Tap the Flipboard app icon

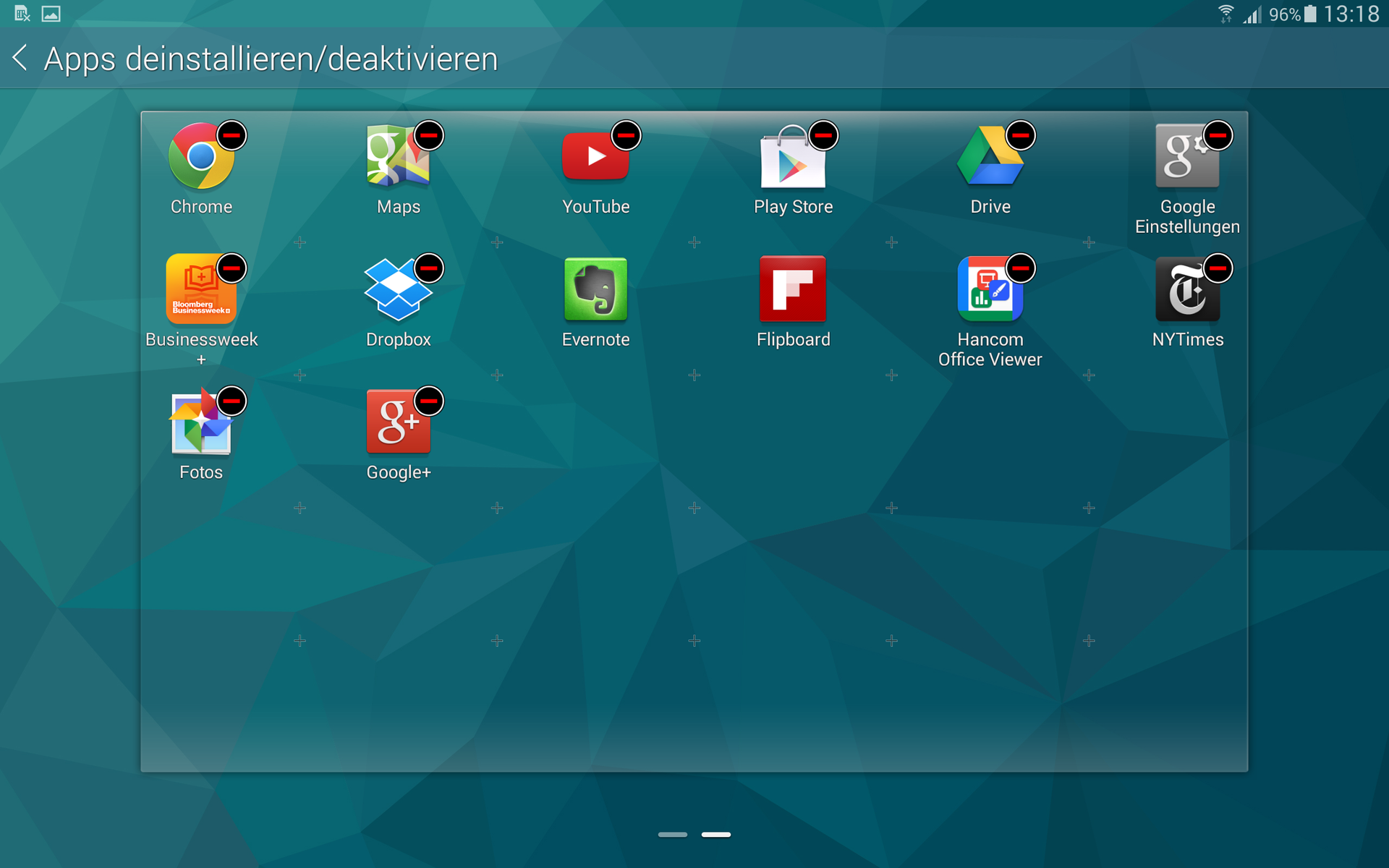point(793,289)
